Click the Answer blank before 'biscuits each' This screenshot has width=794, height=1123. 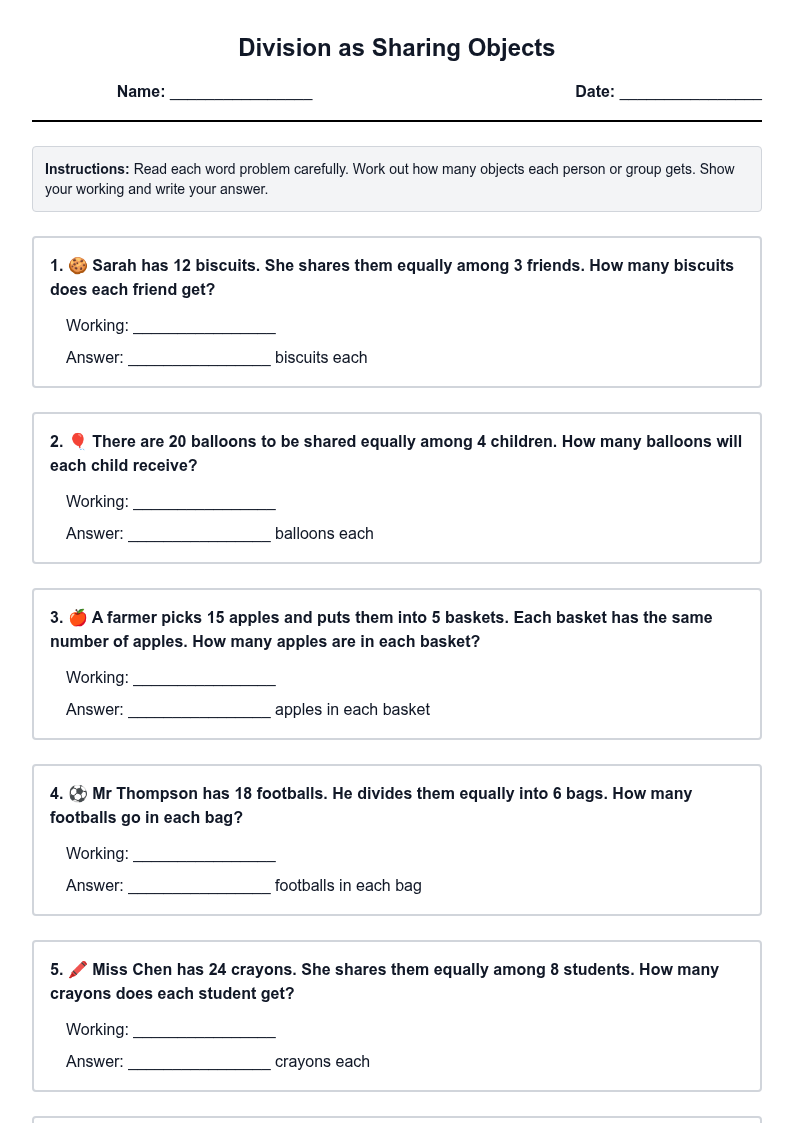(200, 358)
